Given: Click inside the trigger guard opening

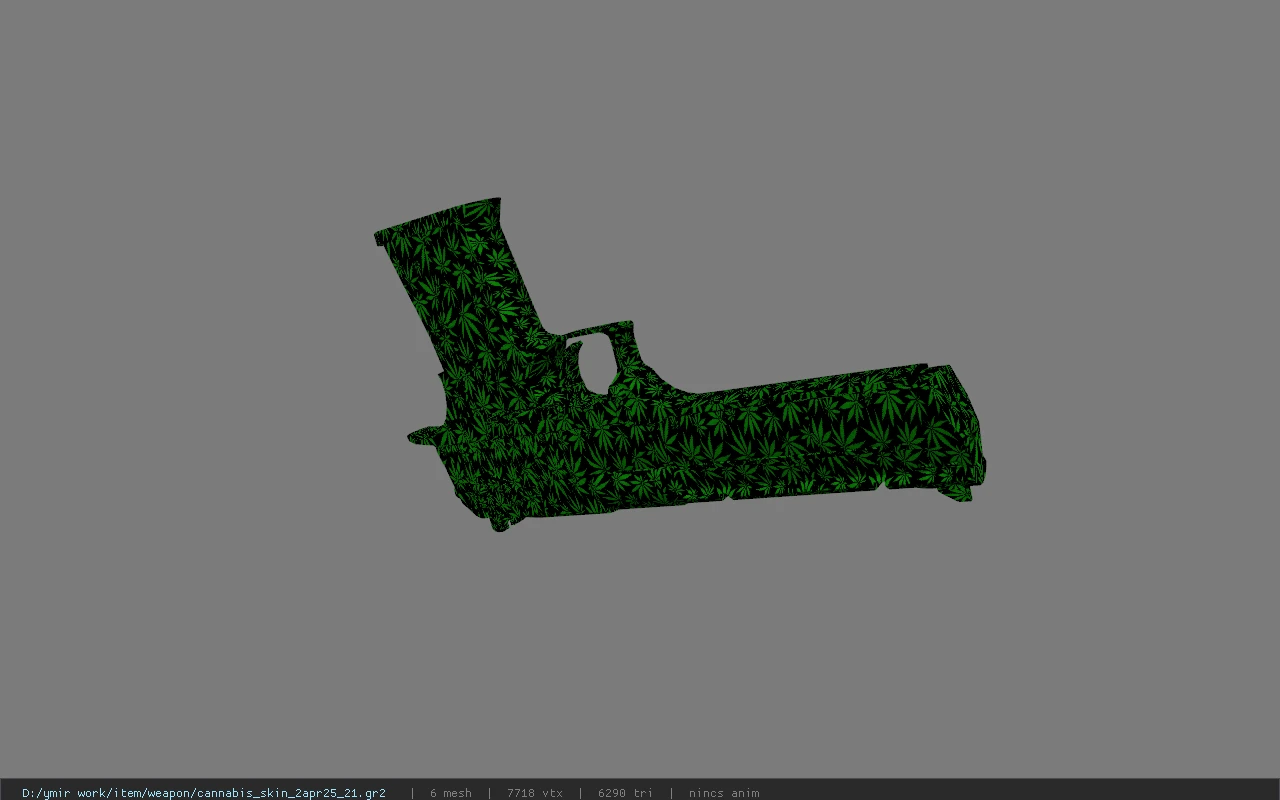Looking at the screenshot, I should 598,361.
